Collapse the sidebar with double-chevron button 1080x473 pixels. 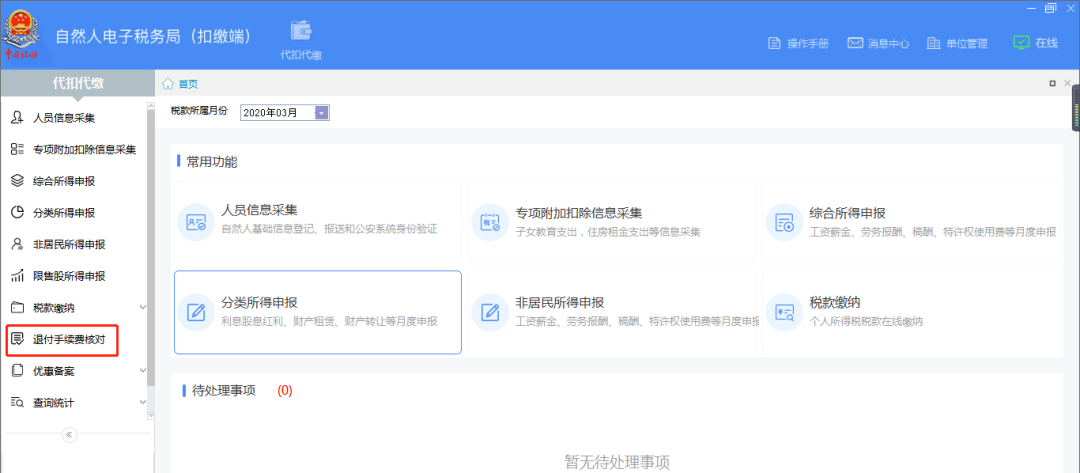pos(70,434)
